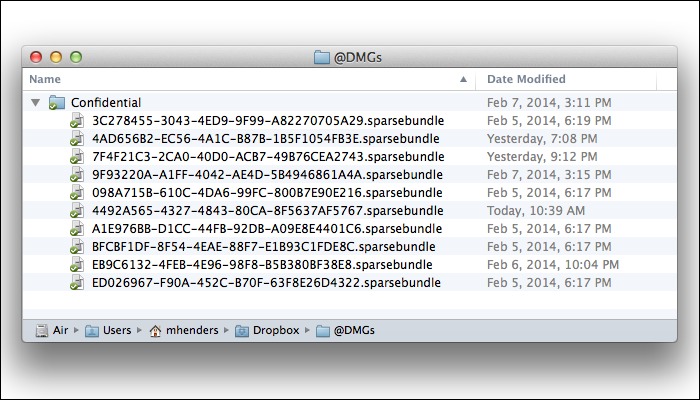Click file icon for ED026967 sparsebundle
The image size is (700, 400).
click(77, 282)
